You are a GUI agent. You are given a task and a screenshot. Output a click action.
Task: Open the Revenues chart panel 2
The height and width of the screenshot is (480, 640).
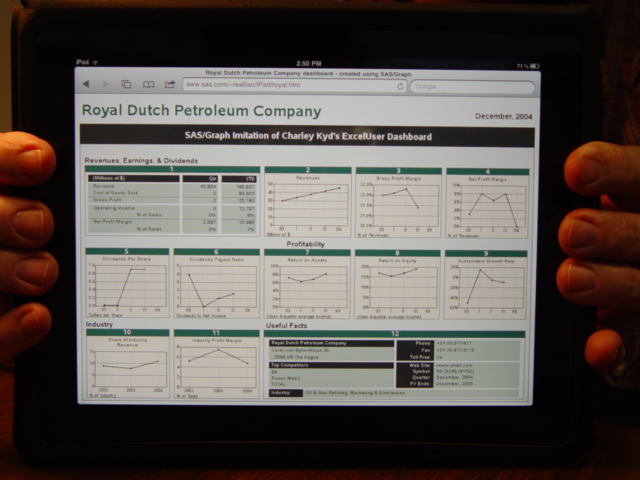308,202
